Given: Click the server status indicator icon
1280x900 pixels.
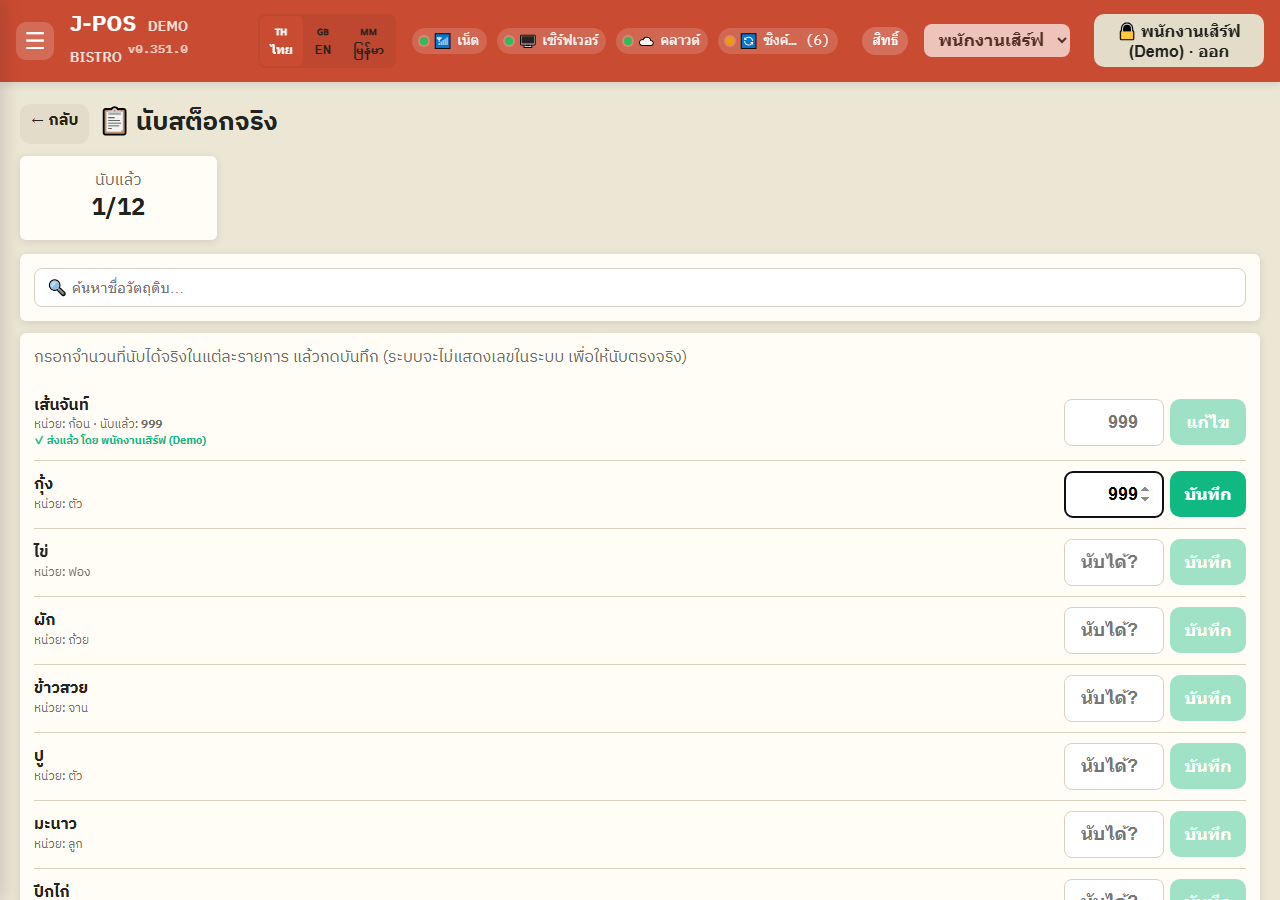Looking at the screenshot, I should [x=528, y=41].
